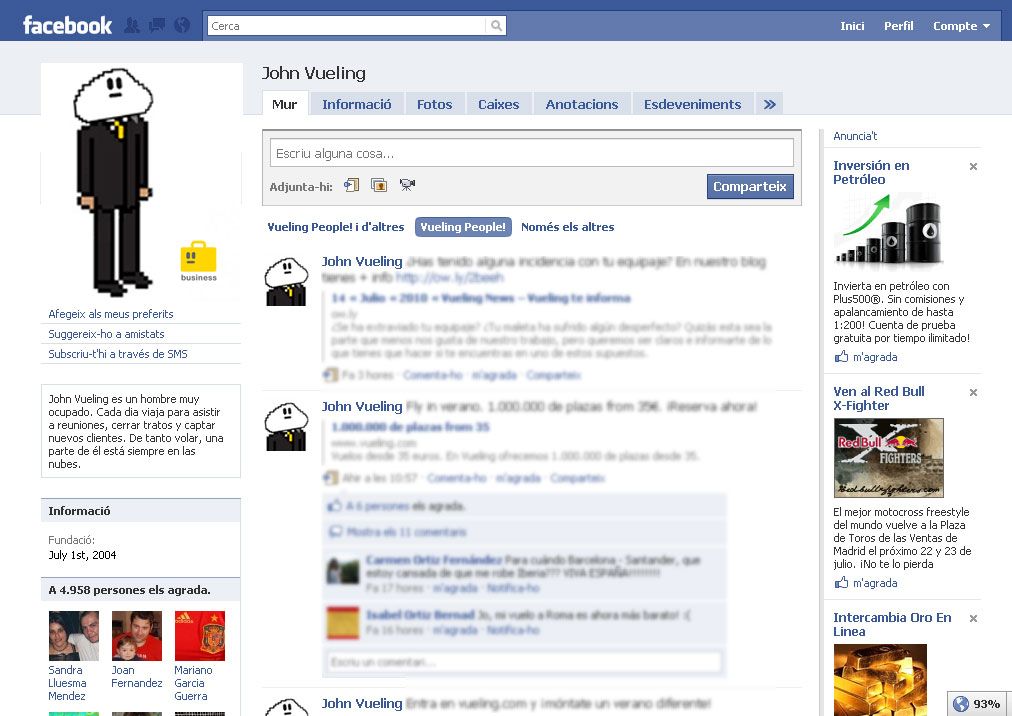The width and height of the screenshot is (1012, 716).
Task: Go to Perfil in the header
Action: pyautogui.click(x=898, y=26)
